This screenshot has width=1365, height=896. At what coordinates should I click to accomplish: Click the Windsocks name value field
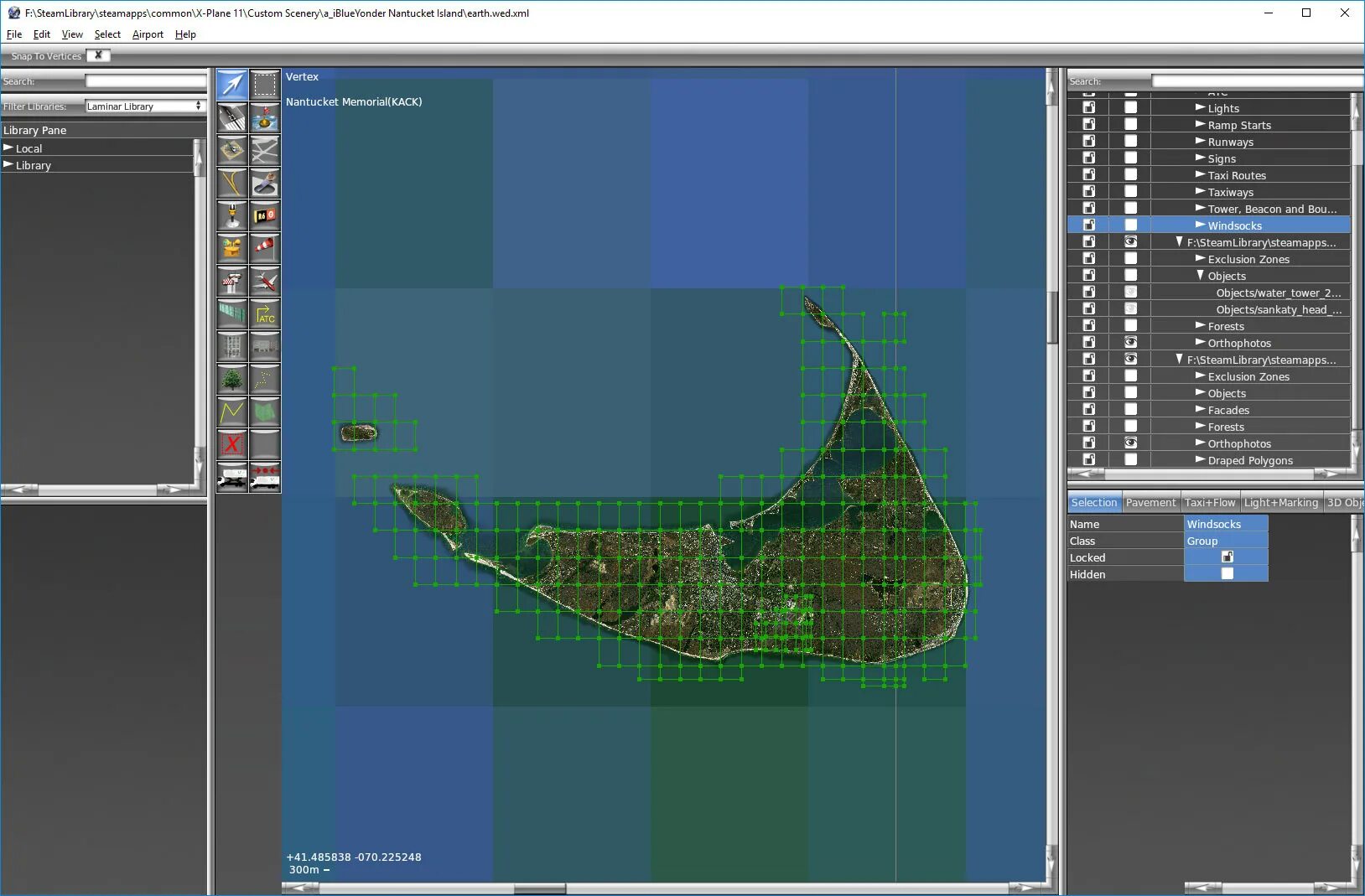[x=1226, y=524]
